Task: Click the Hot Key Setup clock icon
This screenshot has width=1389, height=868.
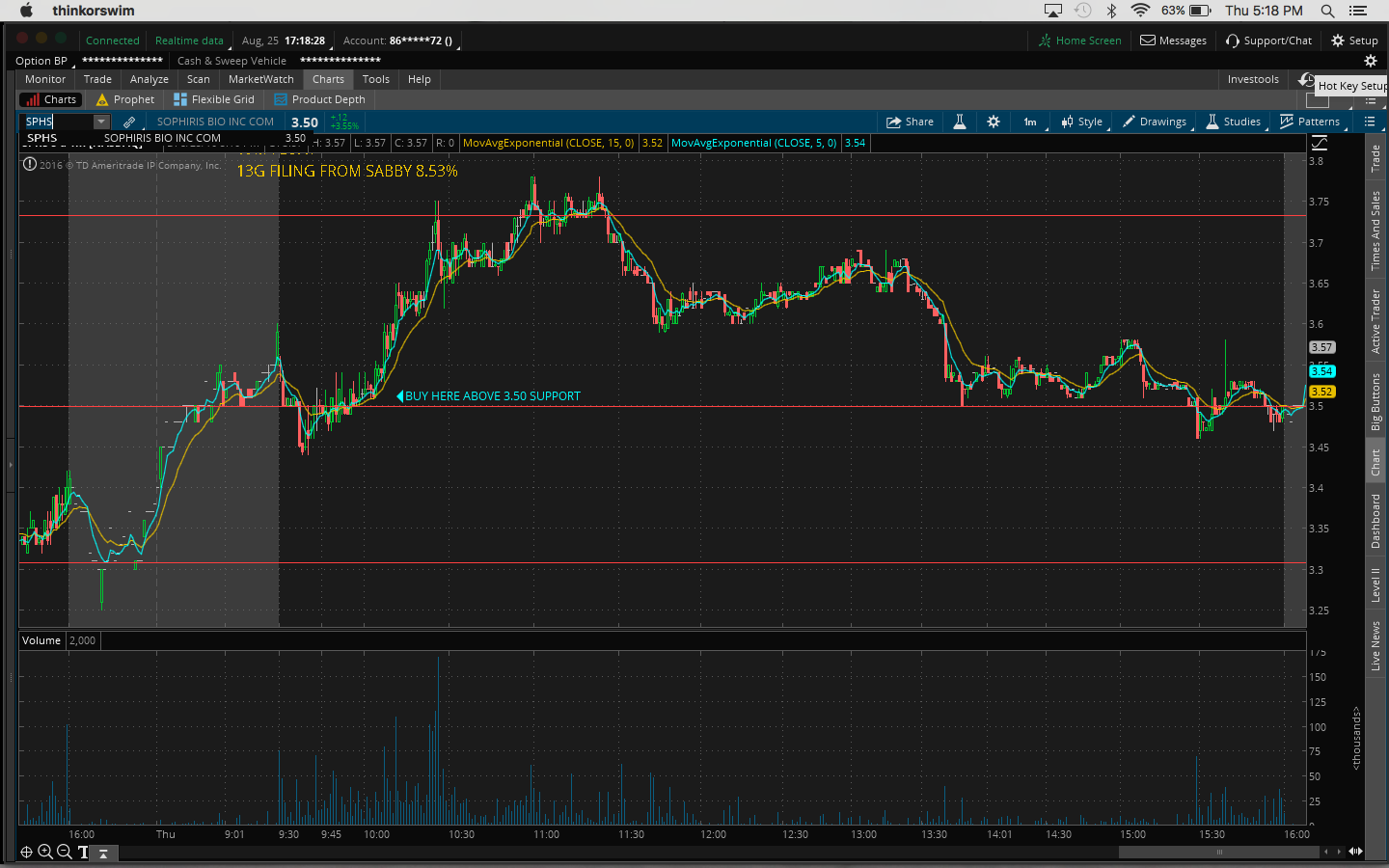Action: pos(1306,79)
